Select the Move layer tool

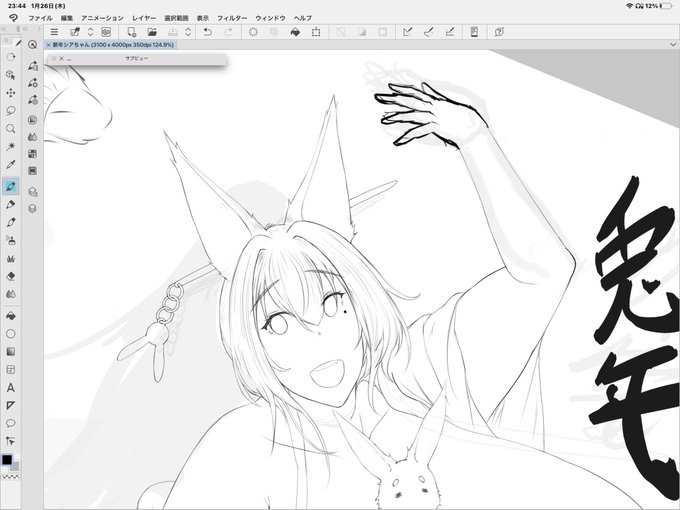pyautogui.click(x=11, y=93)
